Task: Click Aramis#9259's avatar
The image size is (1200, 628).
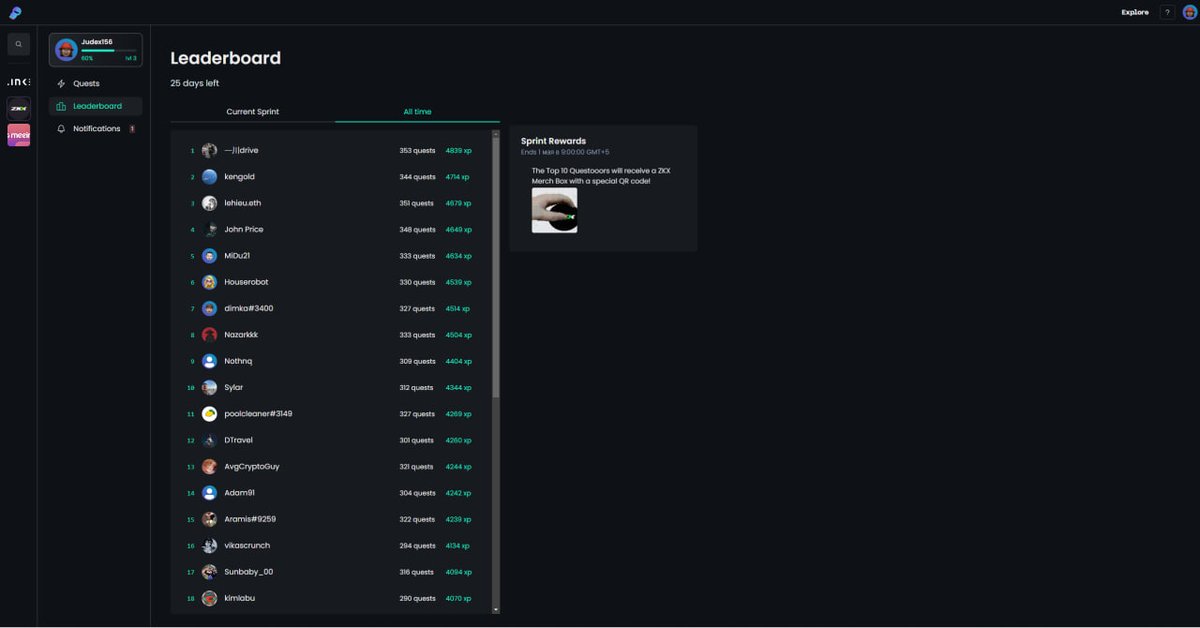Action: [209, 519]
